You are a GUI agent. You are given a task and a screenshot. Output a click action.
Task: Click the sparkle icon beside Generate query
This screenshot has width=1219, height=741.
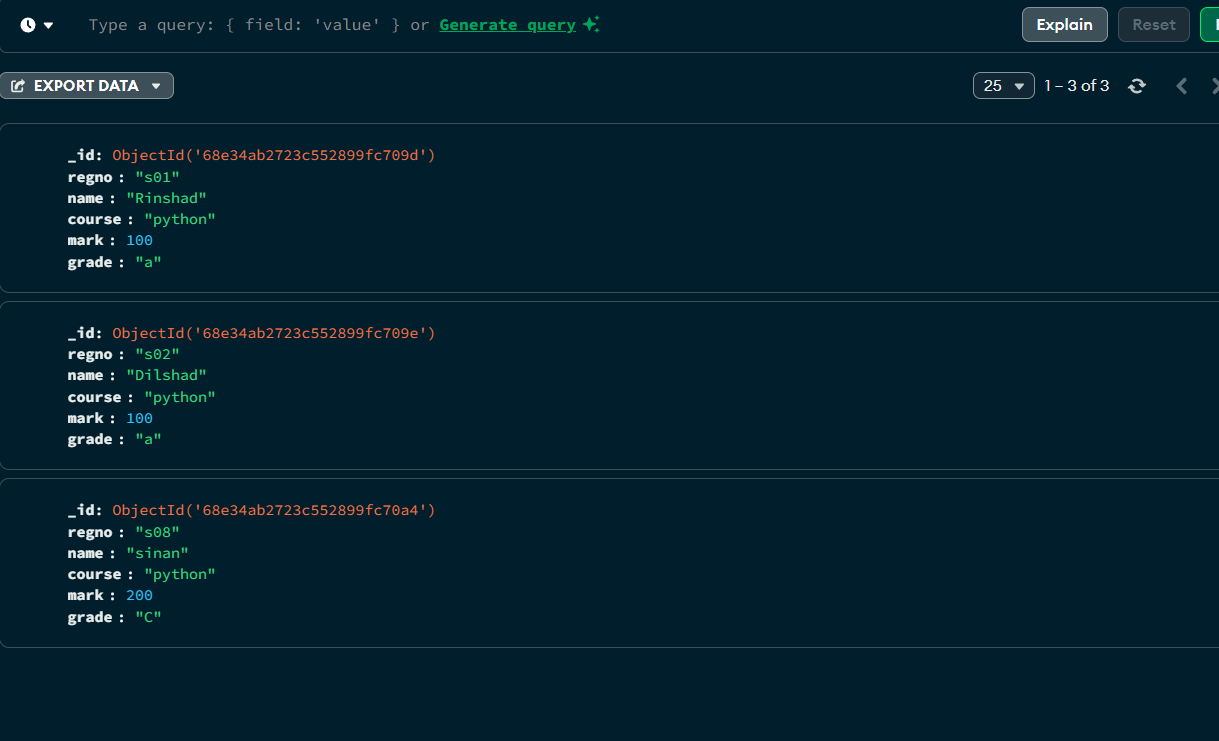(589, 23)
